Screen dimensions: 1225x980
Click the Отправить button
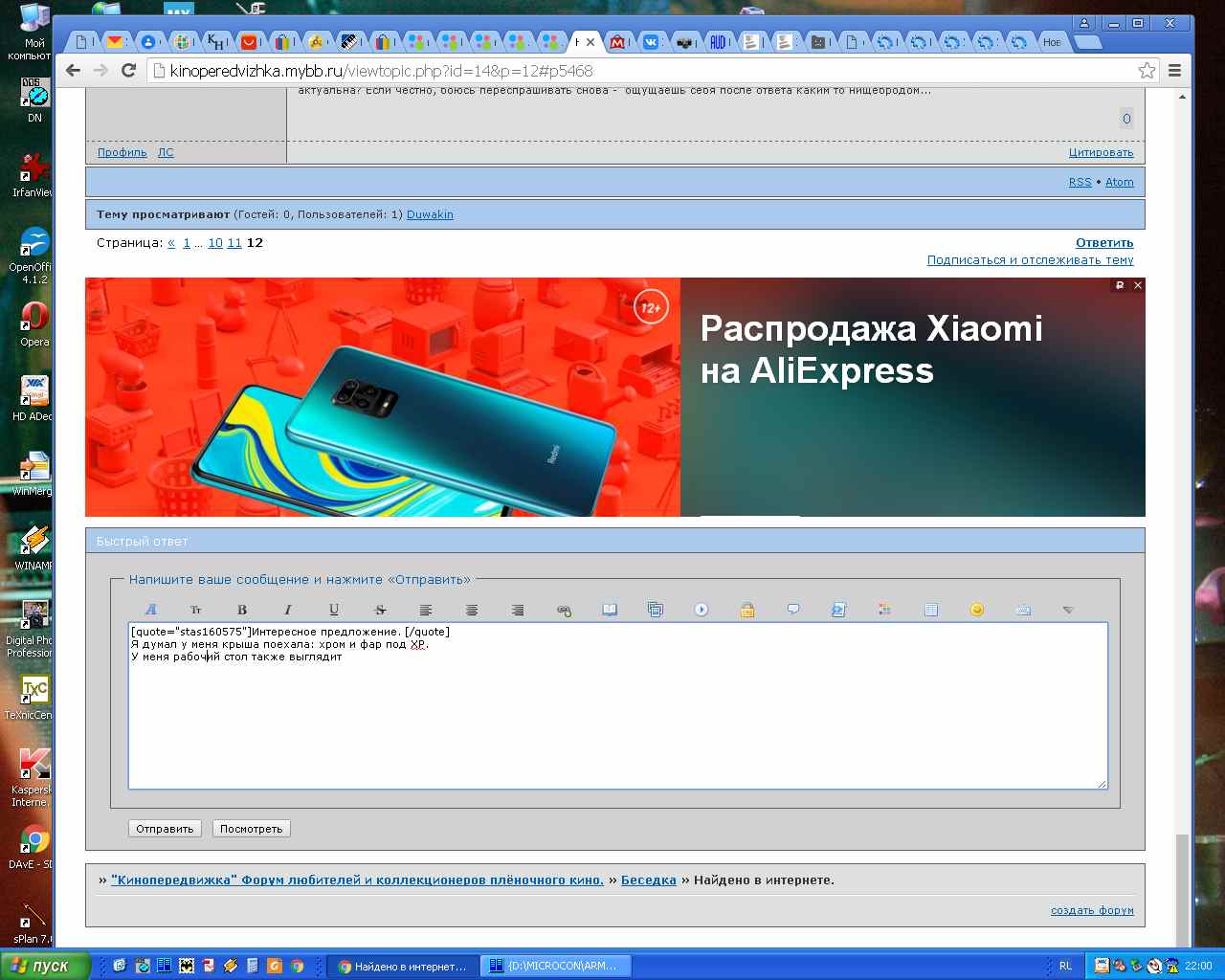click(165, 829)
